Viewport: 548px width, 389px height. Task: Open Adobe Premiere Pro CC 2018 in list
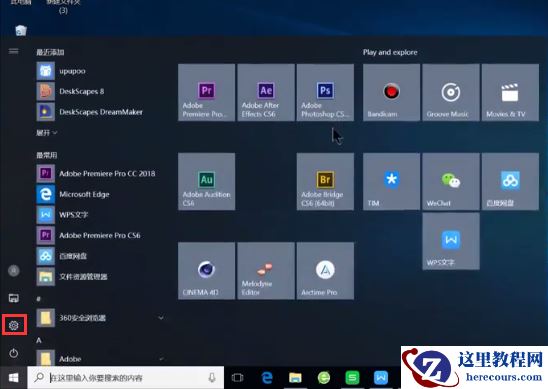(100, 173)
